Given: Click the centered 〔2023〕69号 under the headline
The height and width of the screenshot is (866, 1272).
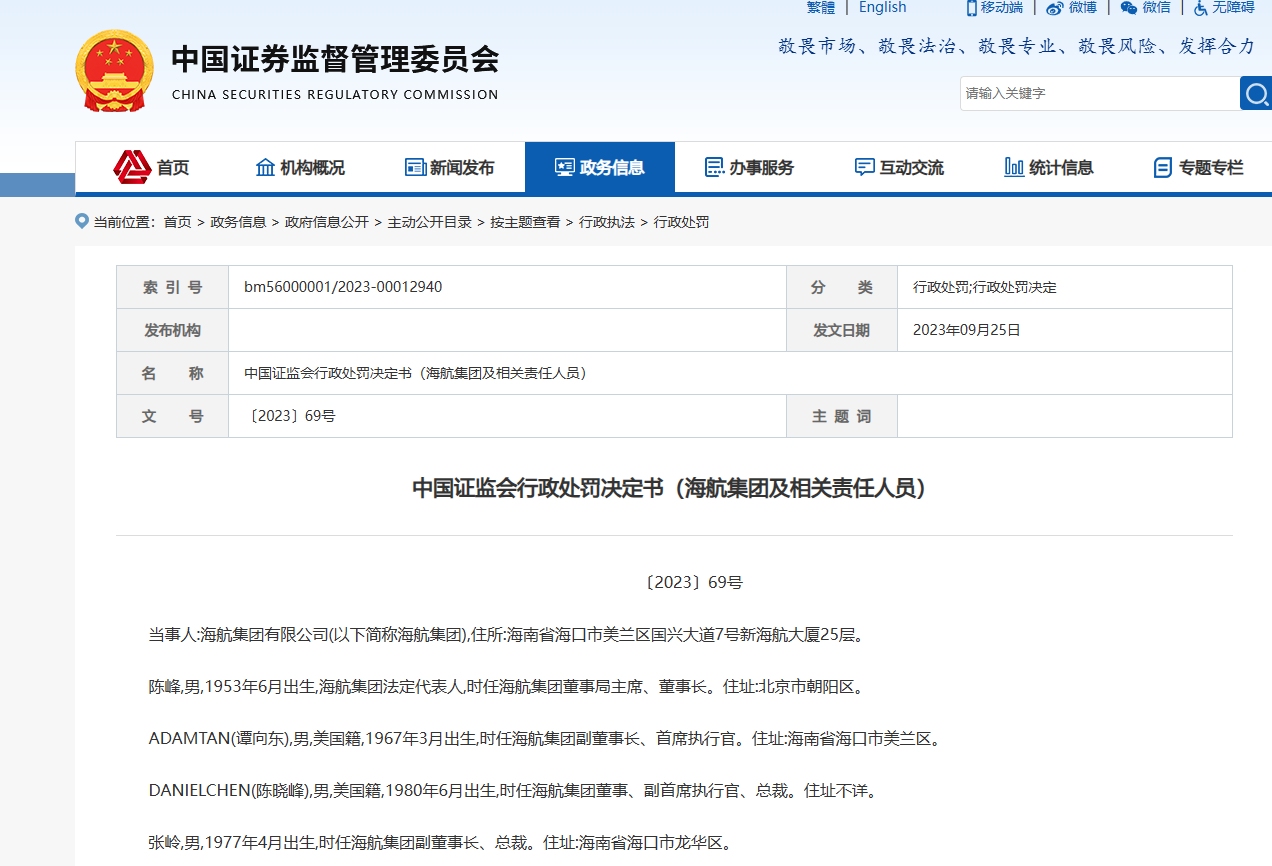Looking at the screenshot, I should pos(692,582).
